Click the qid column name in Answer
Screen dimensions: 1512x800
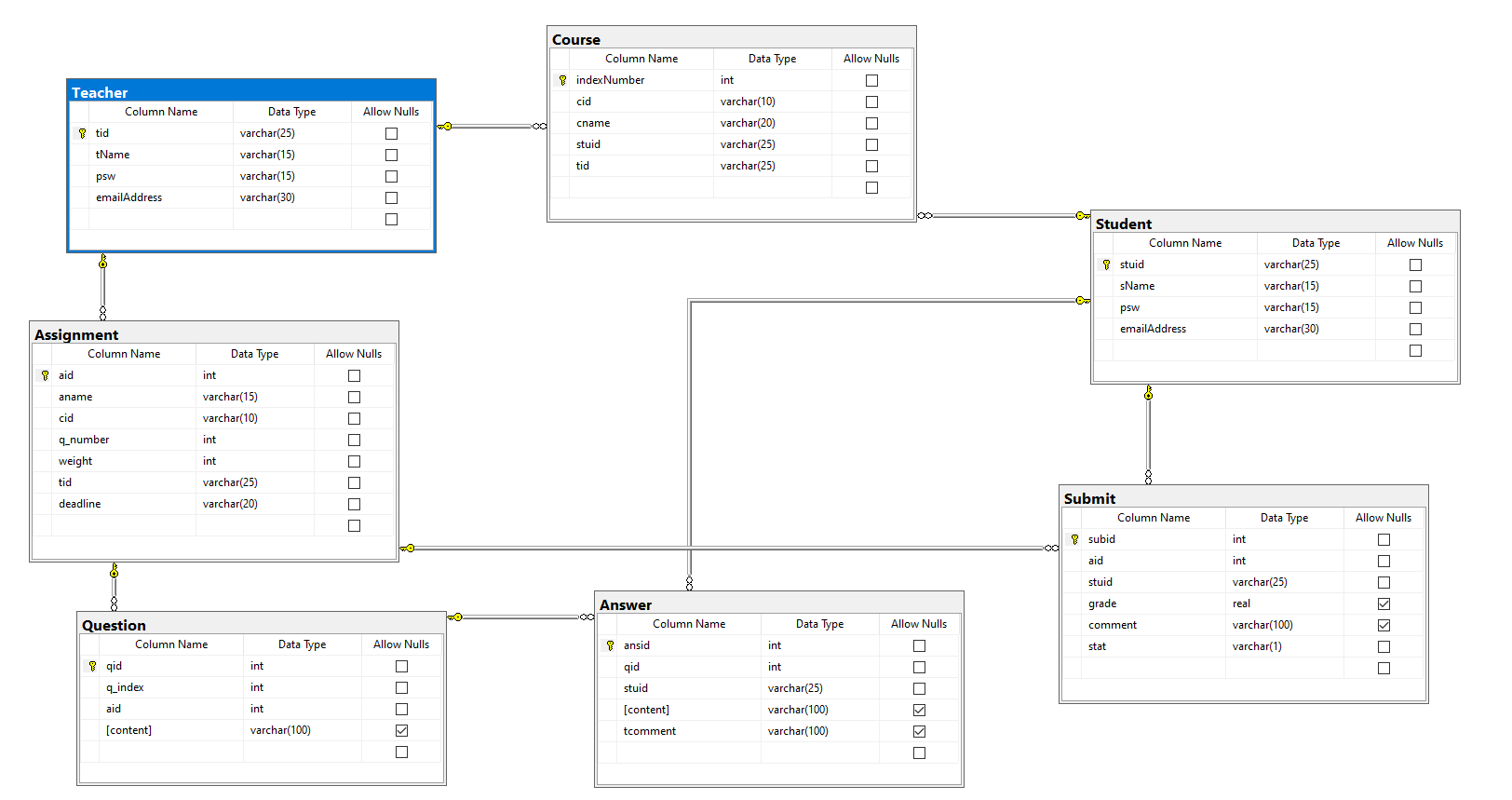point(631,667)
